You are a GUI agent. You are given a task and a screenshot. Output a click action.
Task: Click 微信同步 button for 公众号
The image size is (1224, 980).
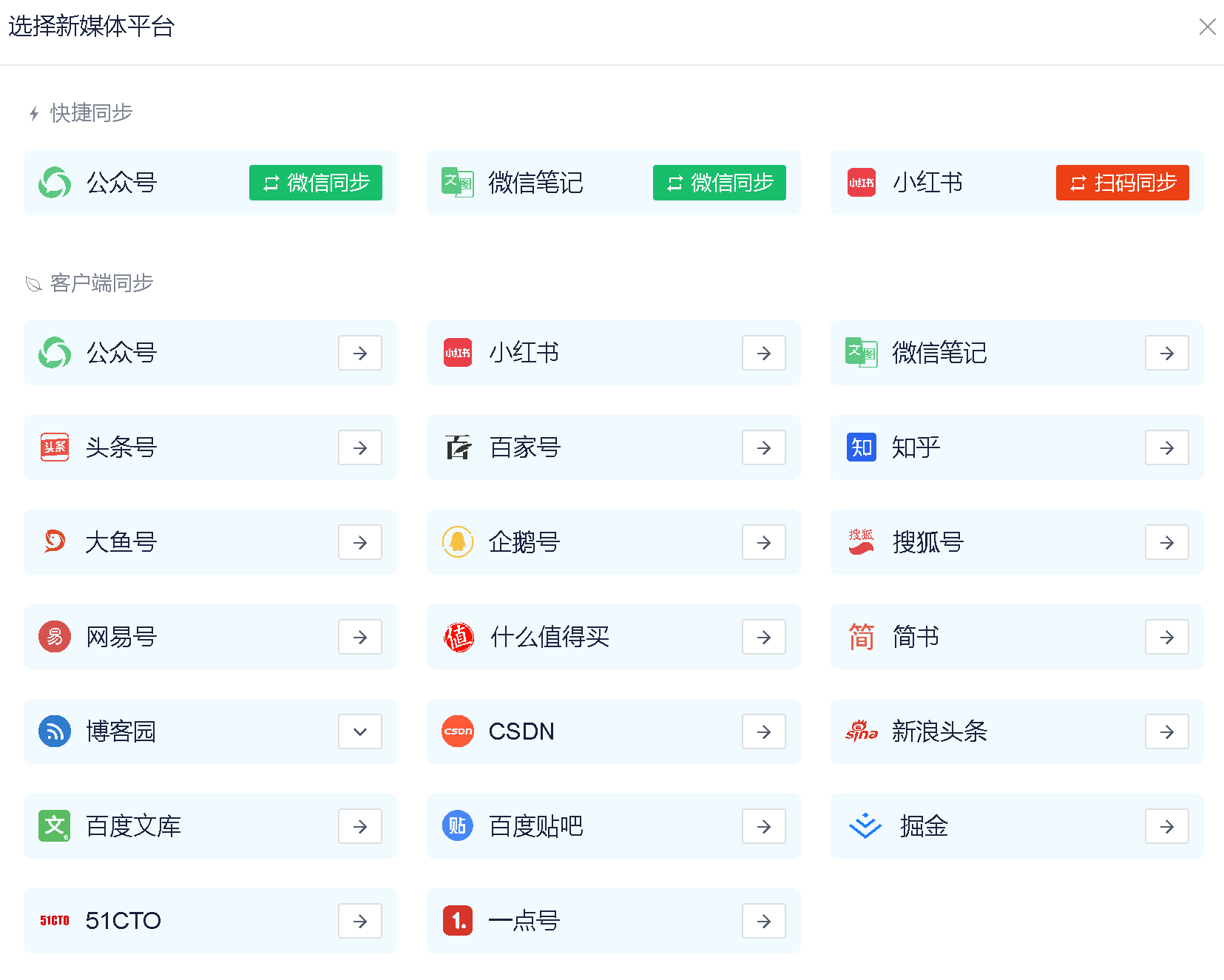pos(316,183)
